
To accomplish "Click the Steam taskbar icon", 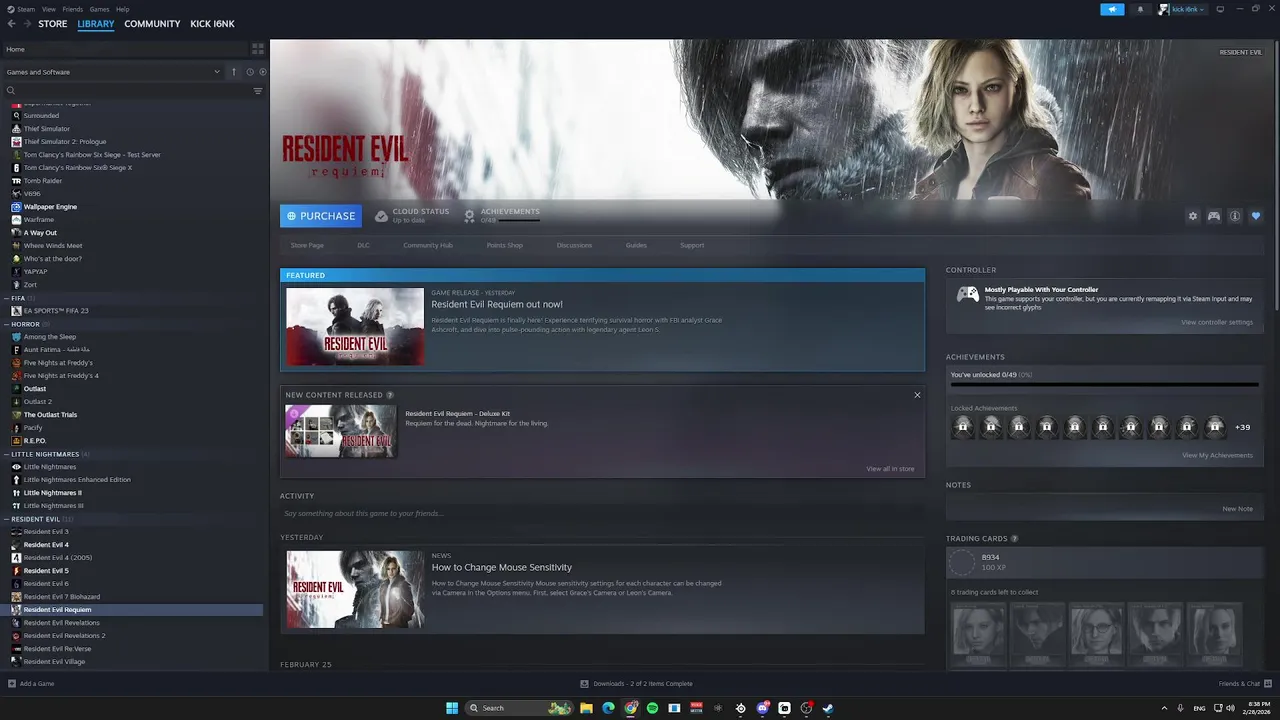I will pos(828,708).
